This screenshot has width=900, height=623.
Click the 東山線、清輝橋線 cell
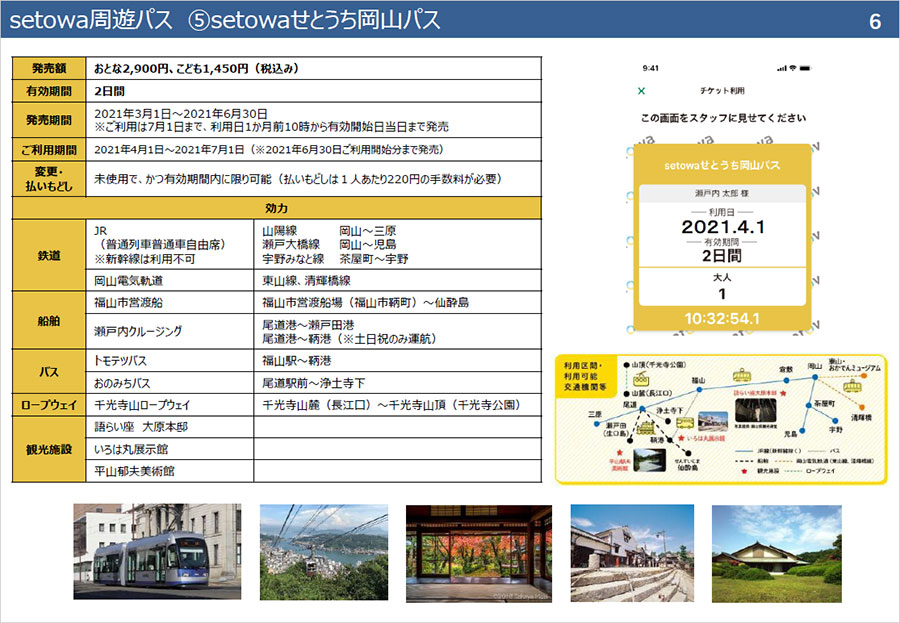pos(397,281)
